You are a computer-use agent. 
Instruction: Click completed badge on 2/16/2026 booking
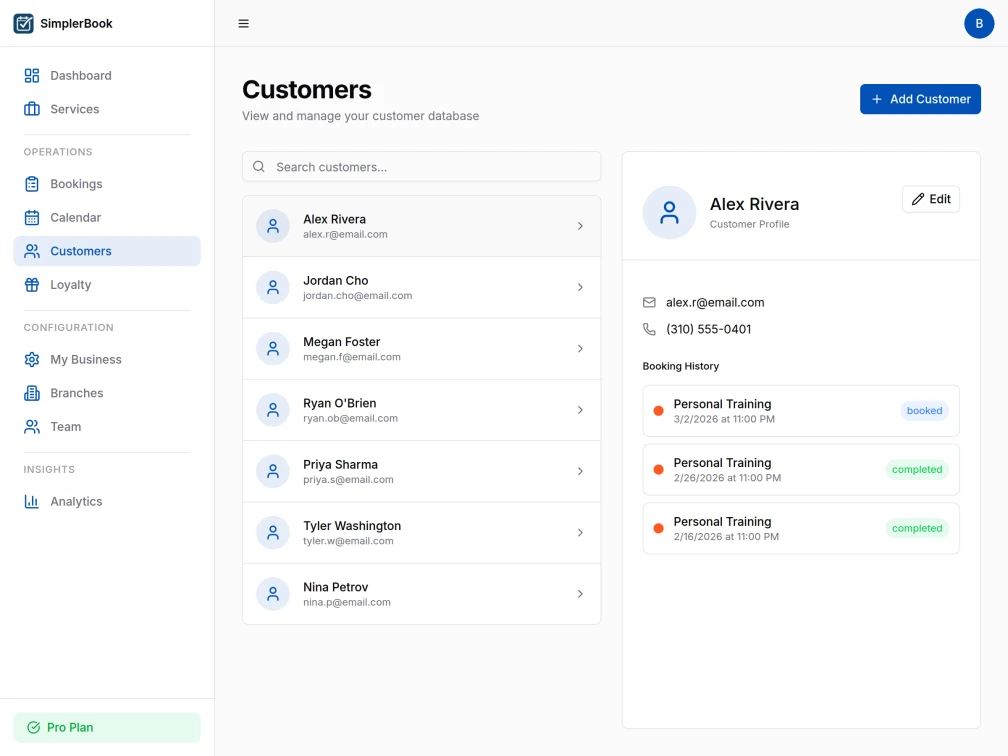point(917,528)
